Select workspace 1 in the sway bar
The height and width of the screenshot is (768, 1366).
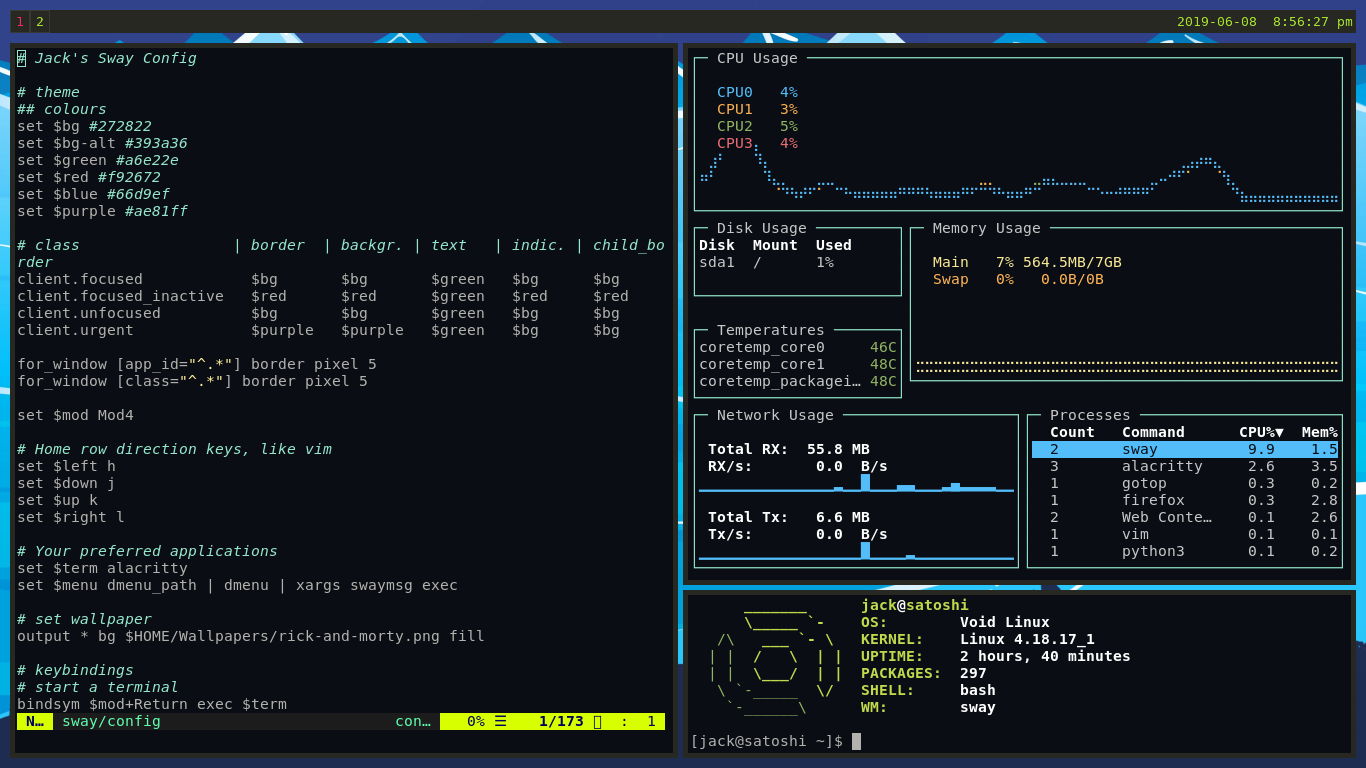tap(21, 20)
